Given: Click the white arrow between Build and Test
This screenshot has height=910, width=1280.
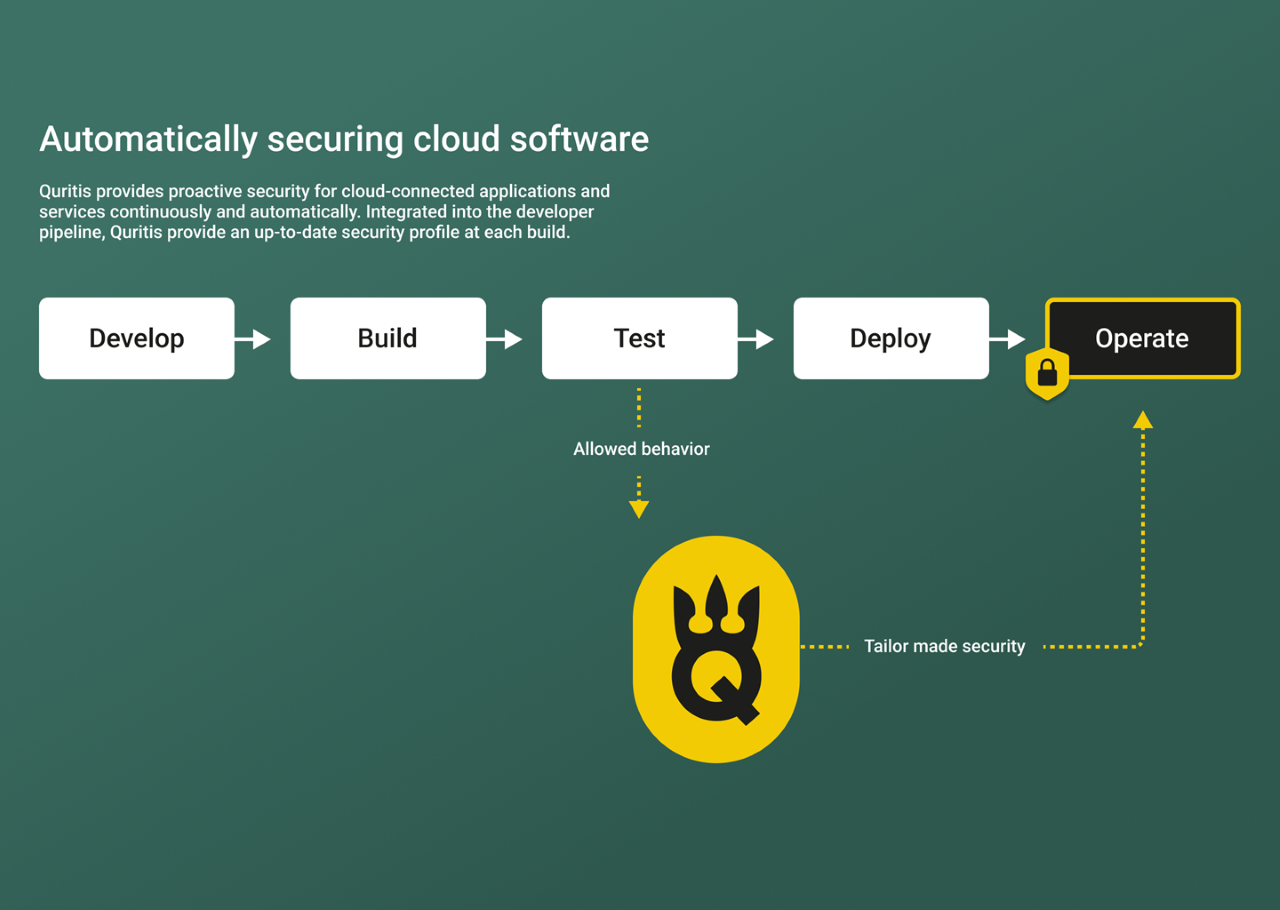Looking at the screenshot, I should point(504,339).
